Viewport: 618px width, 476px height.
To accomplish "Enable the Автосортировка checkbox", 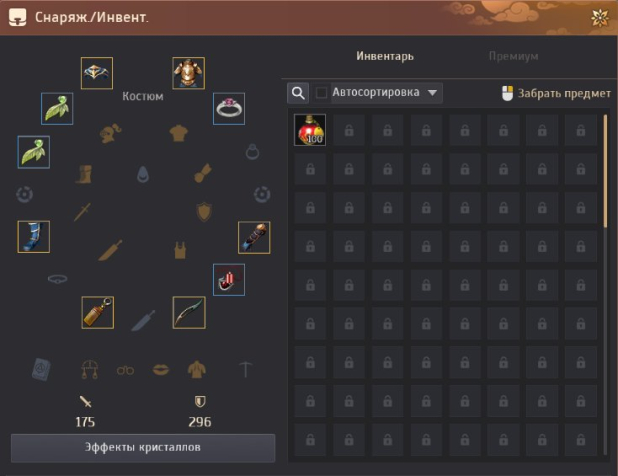I will (321, 93).
